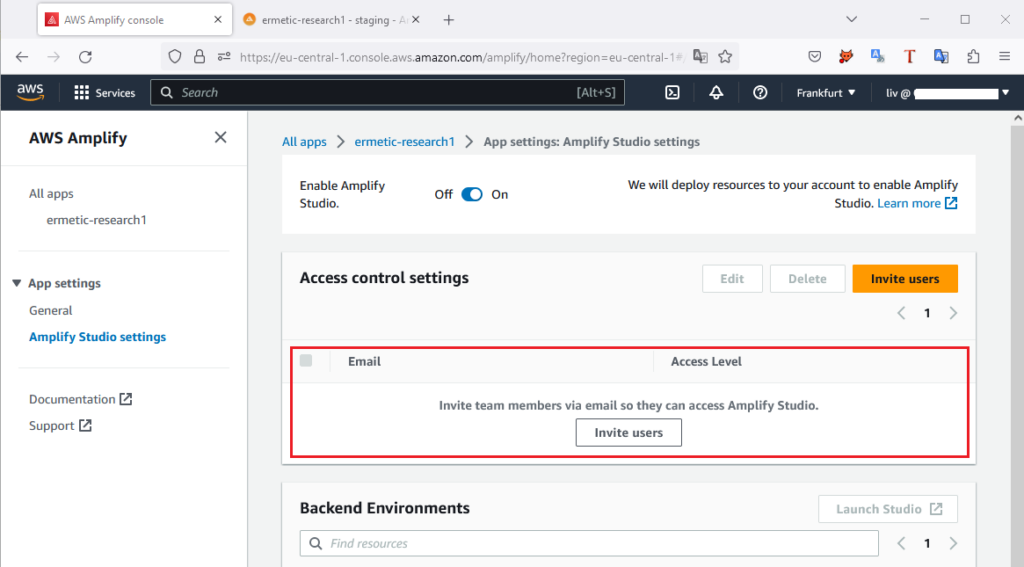Open the Pocket save icon

(814, 57)
